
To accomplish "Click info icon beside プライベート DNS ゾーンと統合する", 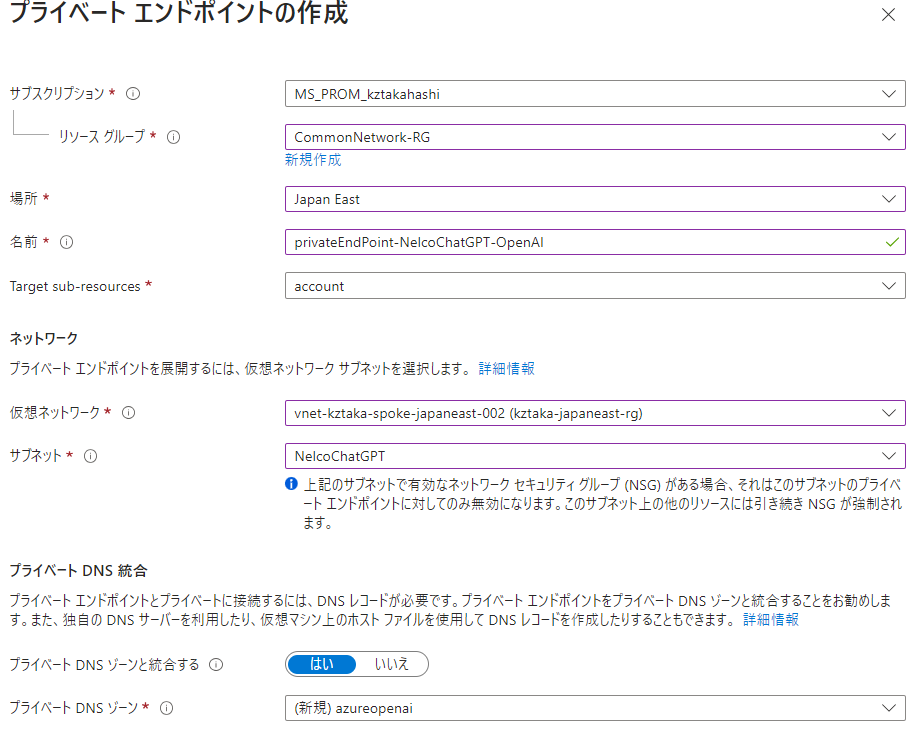I will [216, 664].
